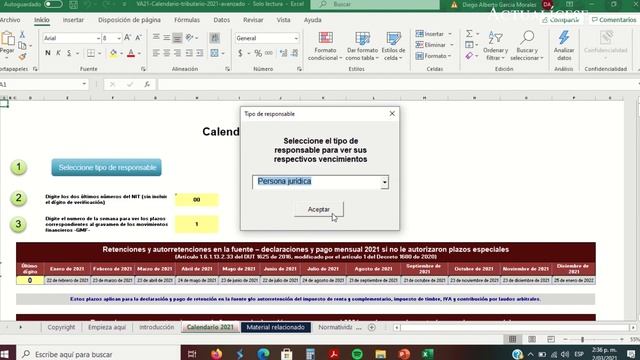Add a new sheet with plus icon
640x360 pixels.
point(371,327)
